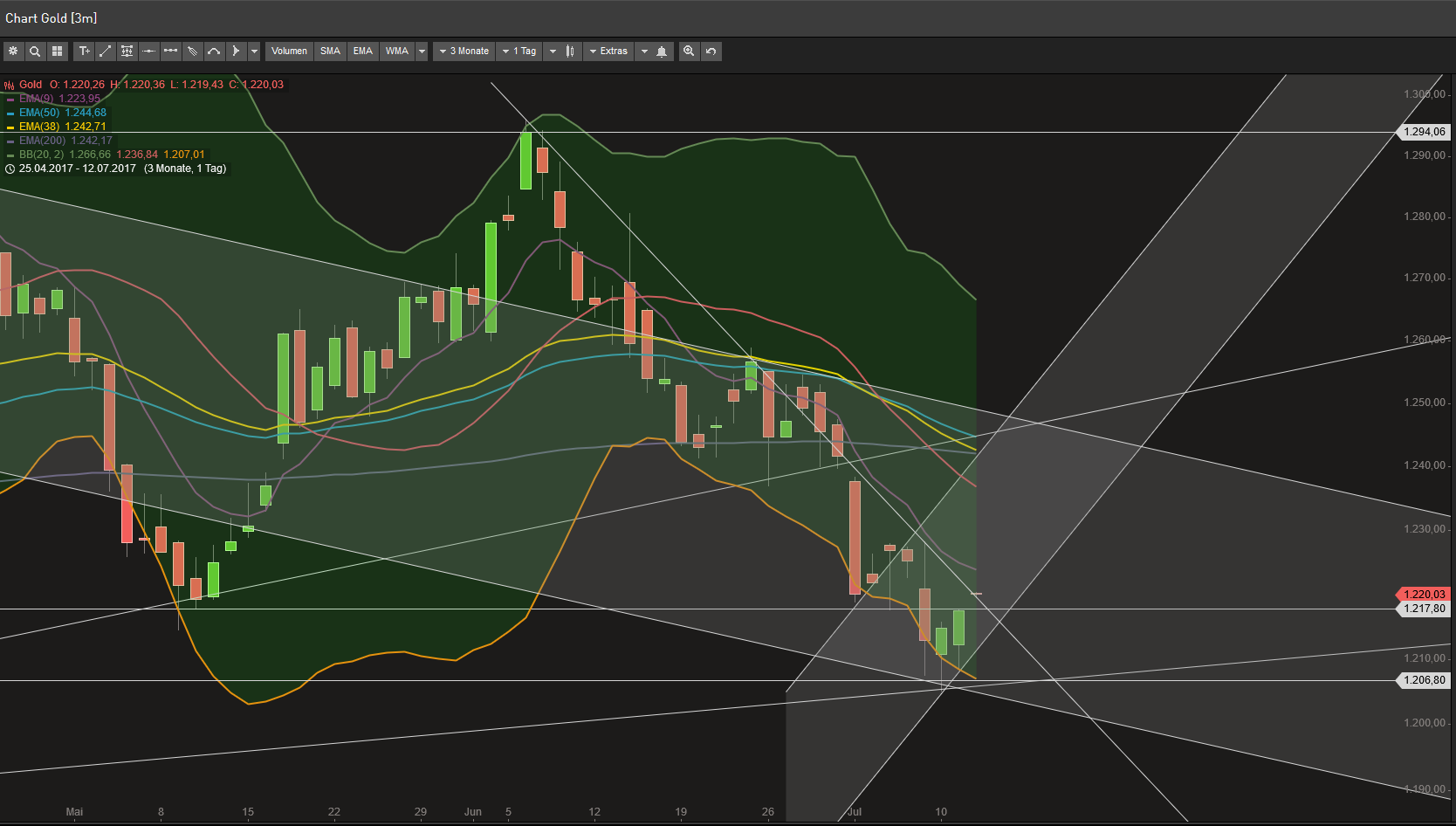Click the zoom-in magnifier icon
The image size is (1456, 826).
pyautogui.click(x=689, y=52)
